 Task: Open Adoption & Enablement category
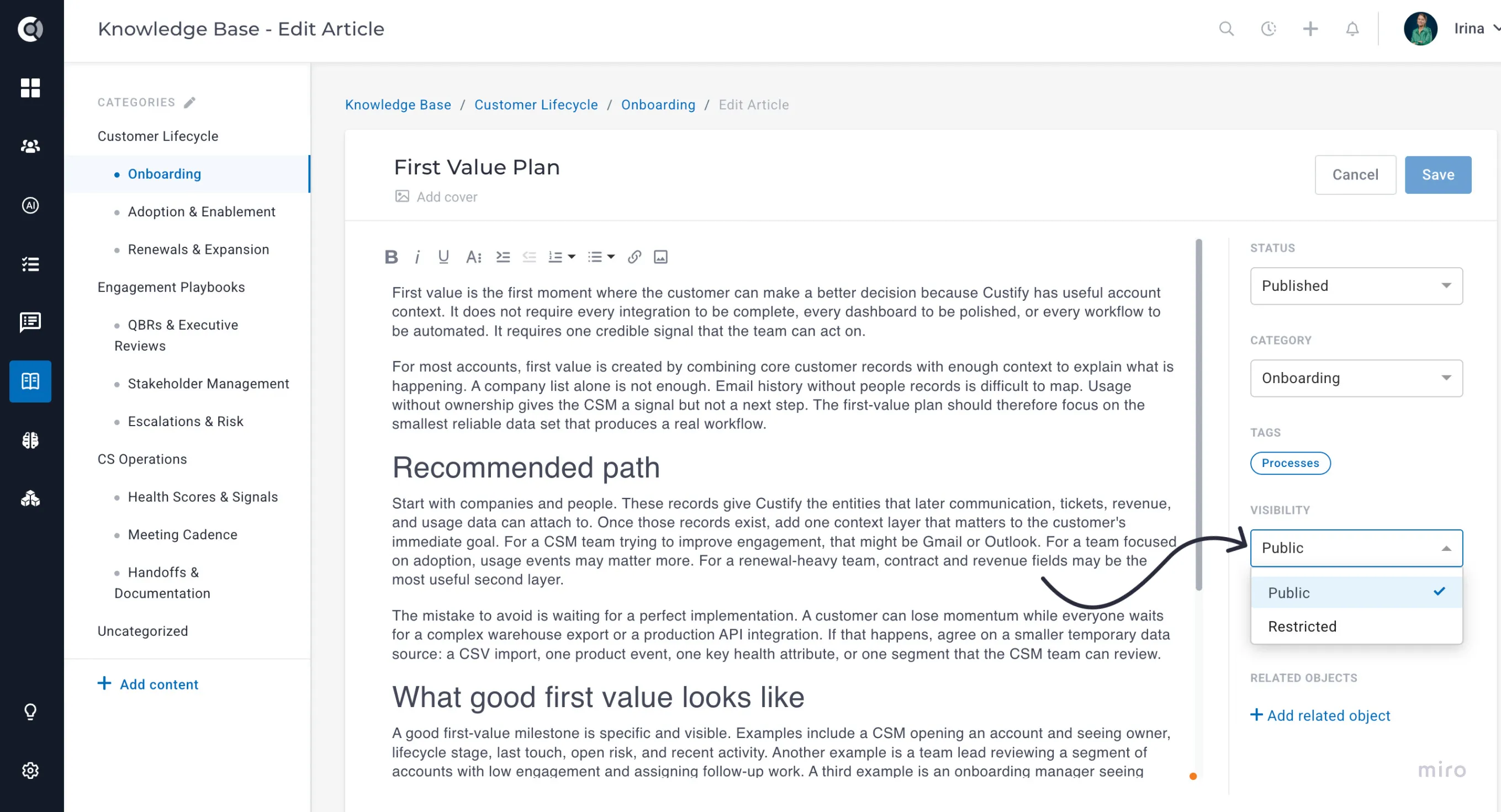click(201, 211)
